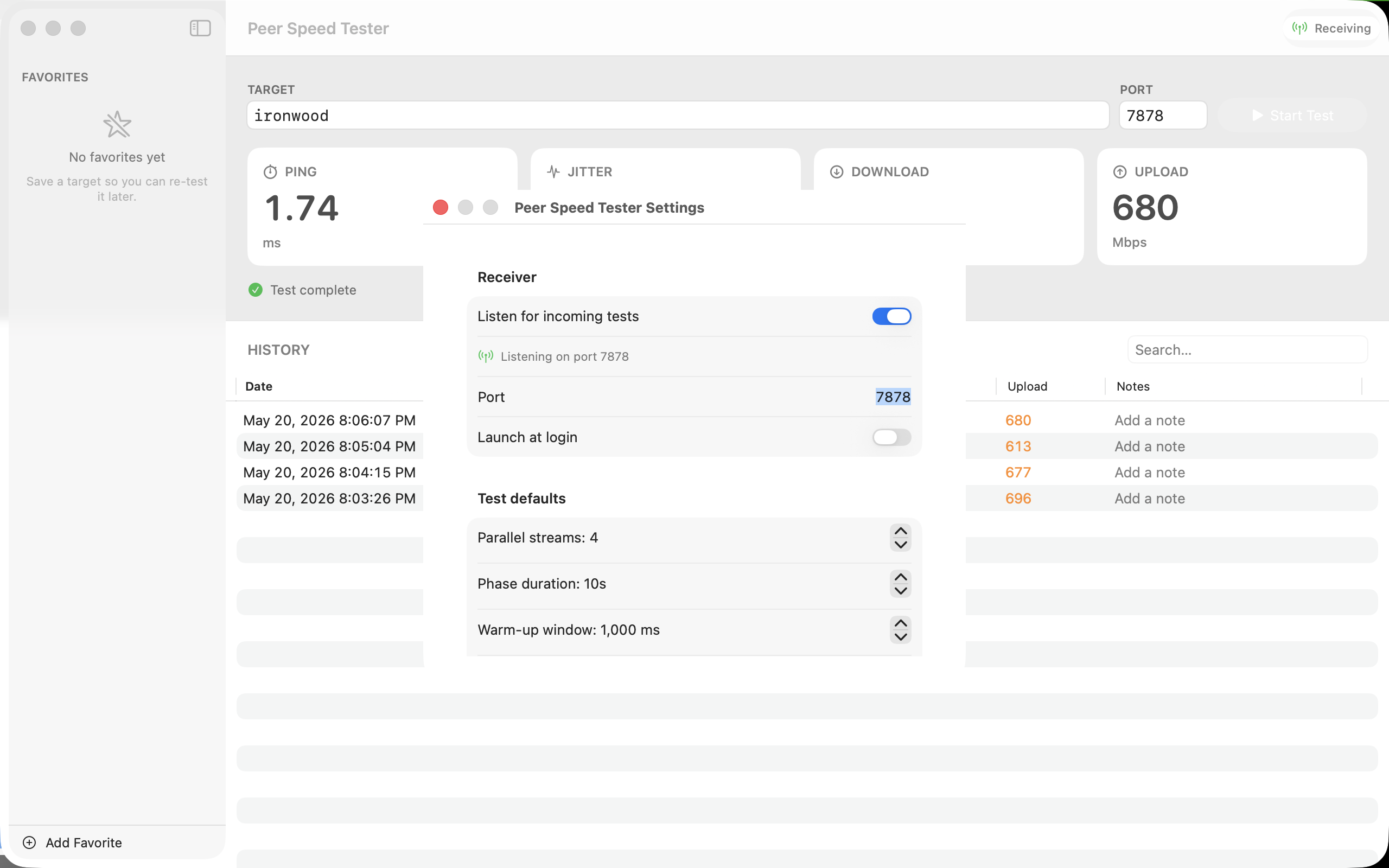Click upload value 677 in history
This screenshot has height=868, width=1389.
1018,473
